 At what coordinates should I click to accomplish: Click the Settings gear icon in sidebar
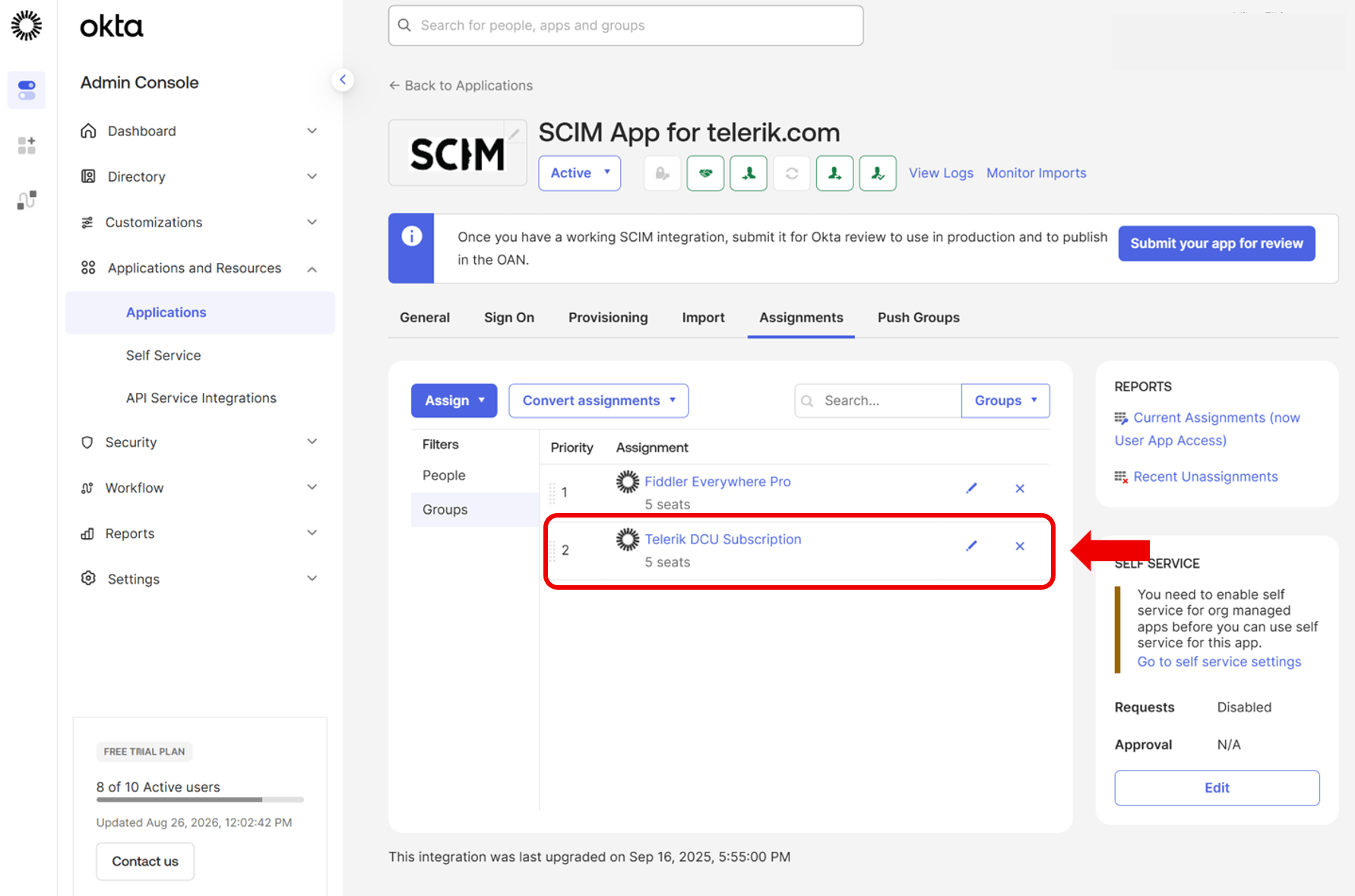pos(88,578)
